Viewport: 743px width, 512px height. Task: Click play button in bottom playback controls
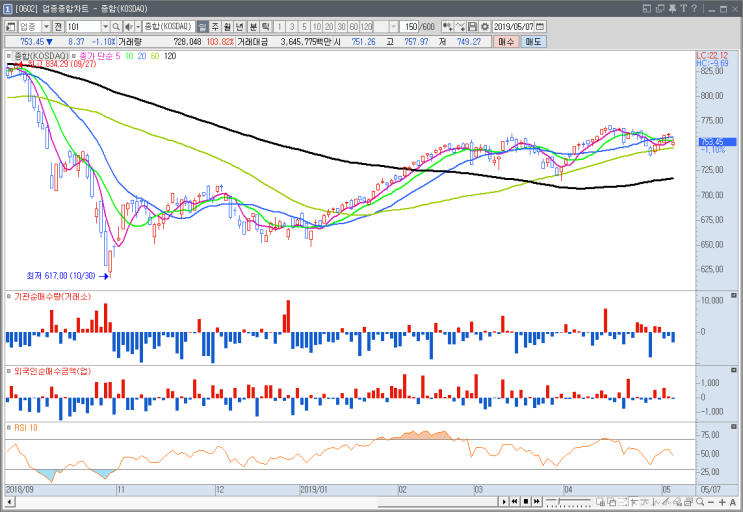point(504,501)
